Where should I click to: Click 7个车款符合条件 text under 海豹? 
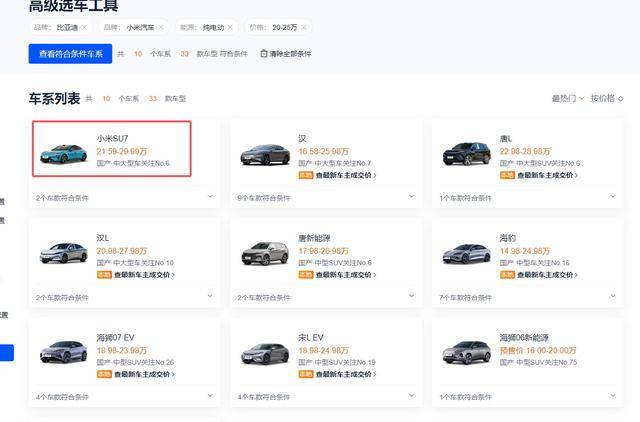tap(465, 298)
